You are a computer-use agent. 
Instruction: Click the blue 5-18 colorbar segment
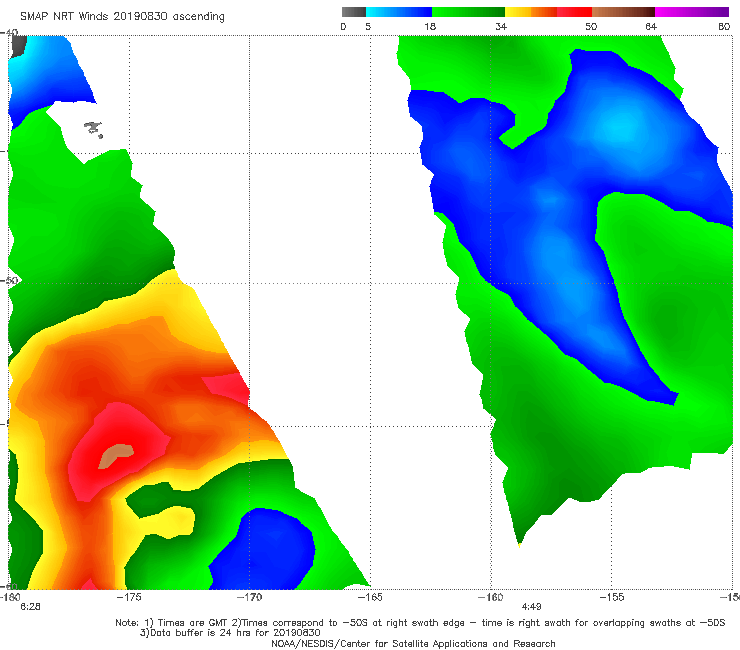399,12
